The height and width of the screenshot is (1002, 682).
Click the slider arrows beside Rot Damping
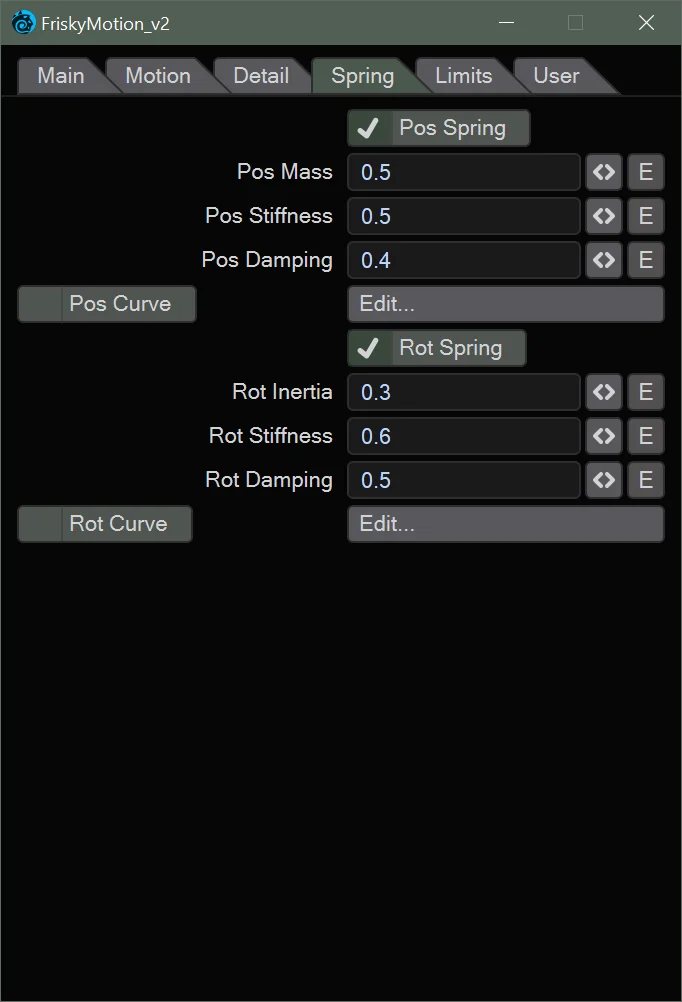coord(604,480)
